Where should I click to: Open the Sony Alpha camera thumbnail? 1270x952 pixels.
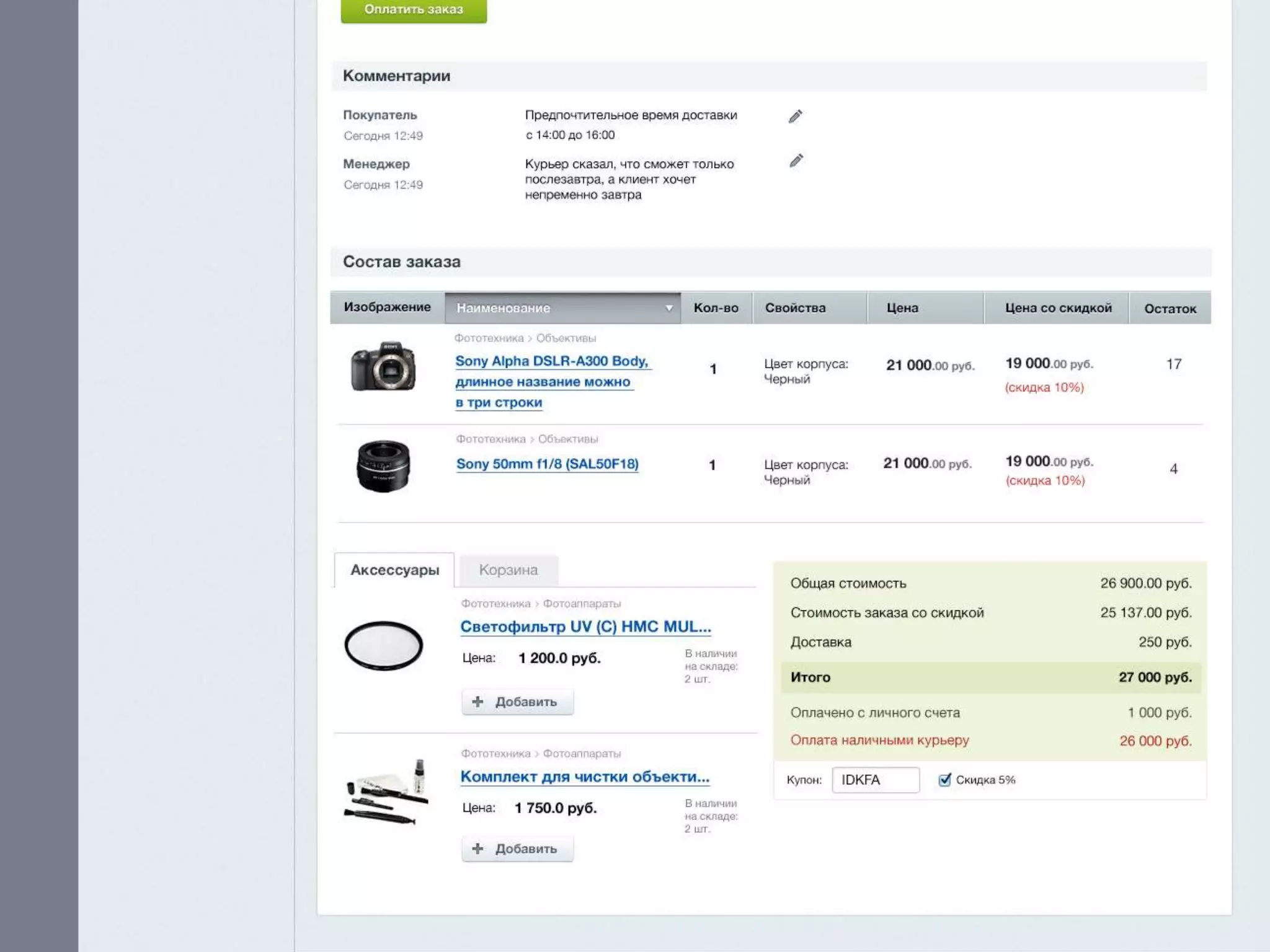coord(383,366)
